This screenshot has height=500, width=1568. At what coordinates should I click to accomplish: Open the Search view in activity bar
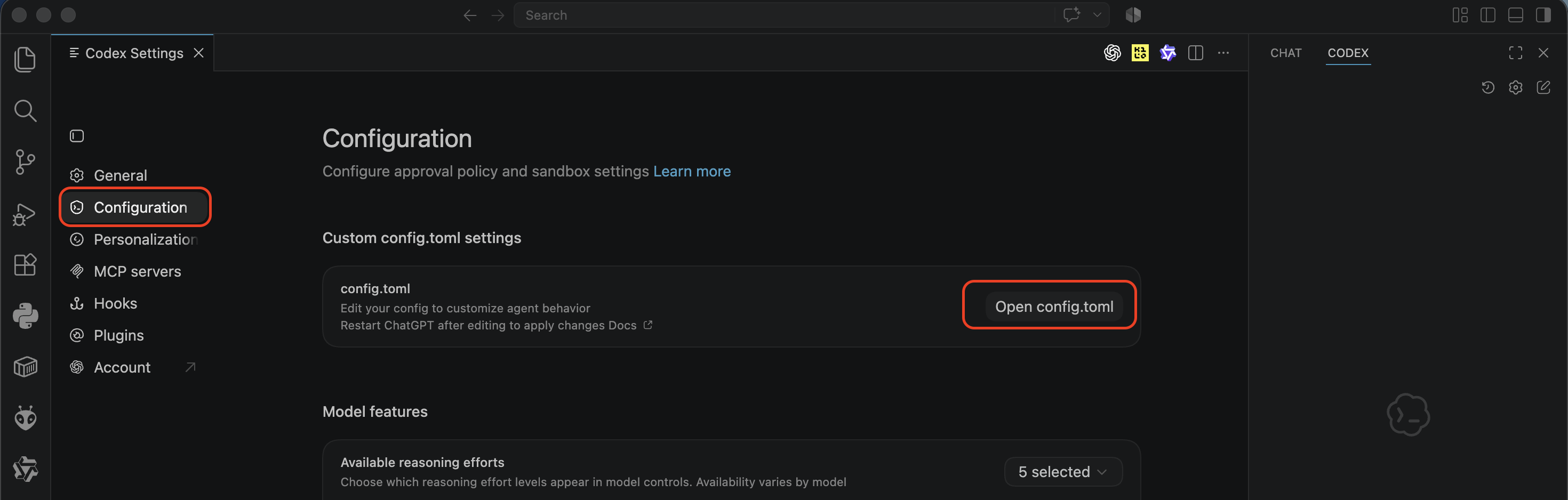coord(25,111)
